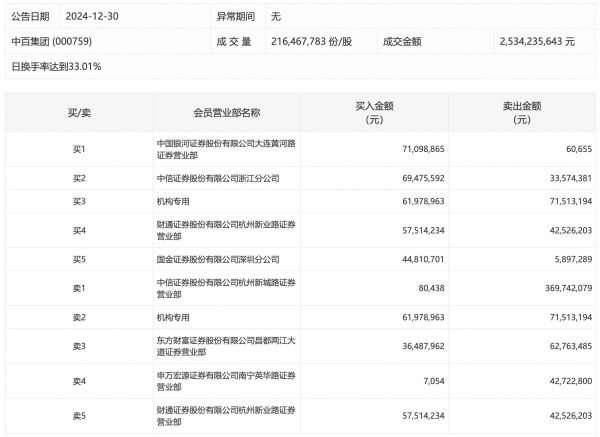600x437 pixels.
Task: Click the 买入金额(元) column header
Action: (x=374, y=112)
